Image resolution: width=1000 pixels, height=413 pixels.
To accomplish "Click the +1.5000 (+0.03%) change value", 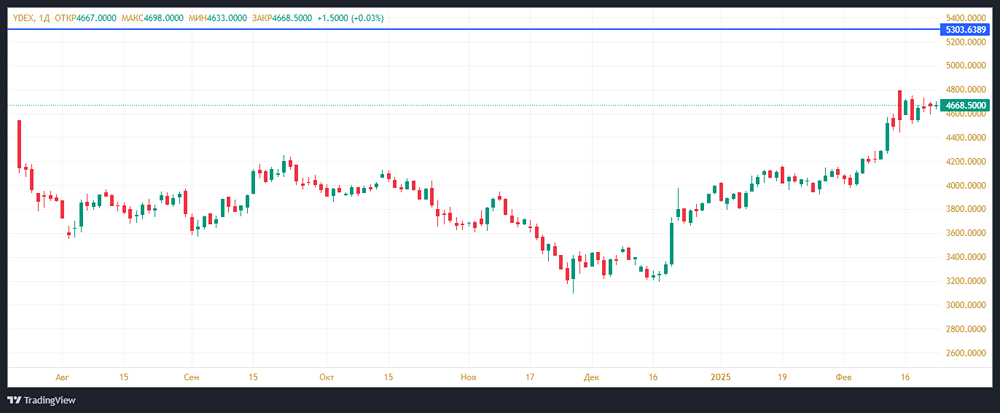I will point(351,18).
